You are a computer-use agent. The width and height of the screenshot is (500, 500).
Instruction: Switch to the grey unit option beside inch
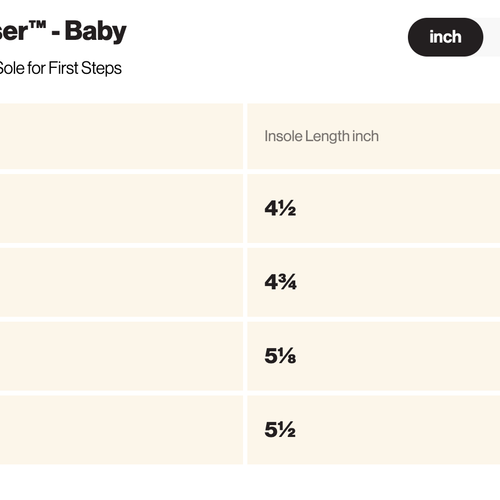pyautogui.click(x=492, y=37)
